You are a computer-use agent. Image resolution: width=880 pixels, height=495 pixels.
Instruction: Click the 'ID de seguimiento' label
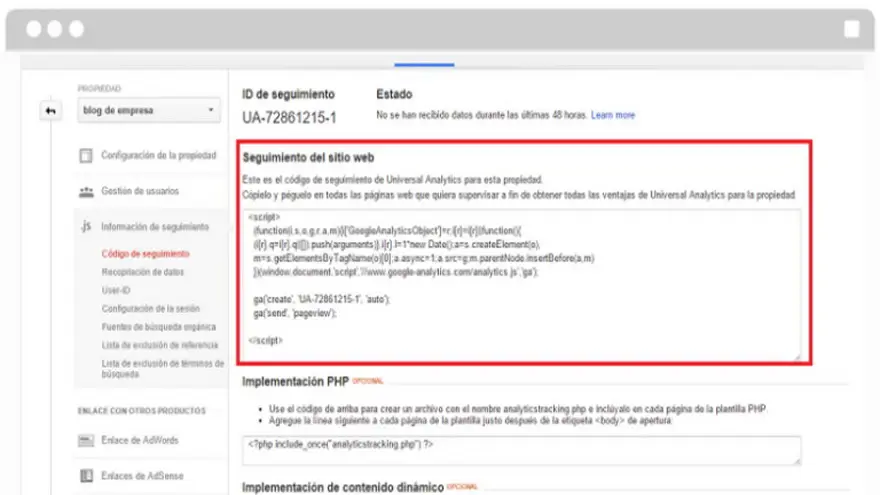[x=288, y=94]
